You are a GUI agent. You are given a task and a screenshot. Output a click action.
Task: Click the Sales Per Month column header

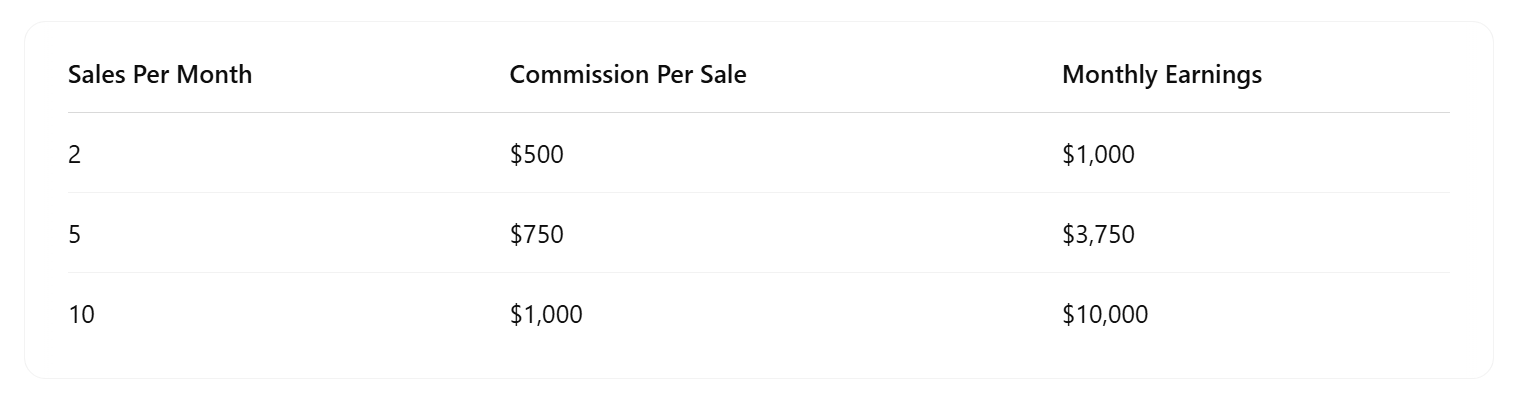pos(160,74)
